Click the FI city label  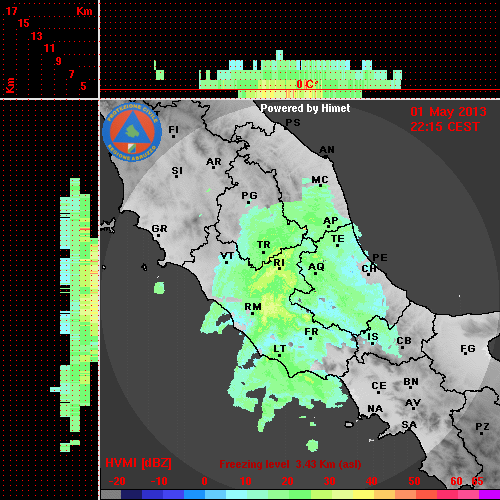(173, 129)
